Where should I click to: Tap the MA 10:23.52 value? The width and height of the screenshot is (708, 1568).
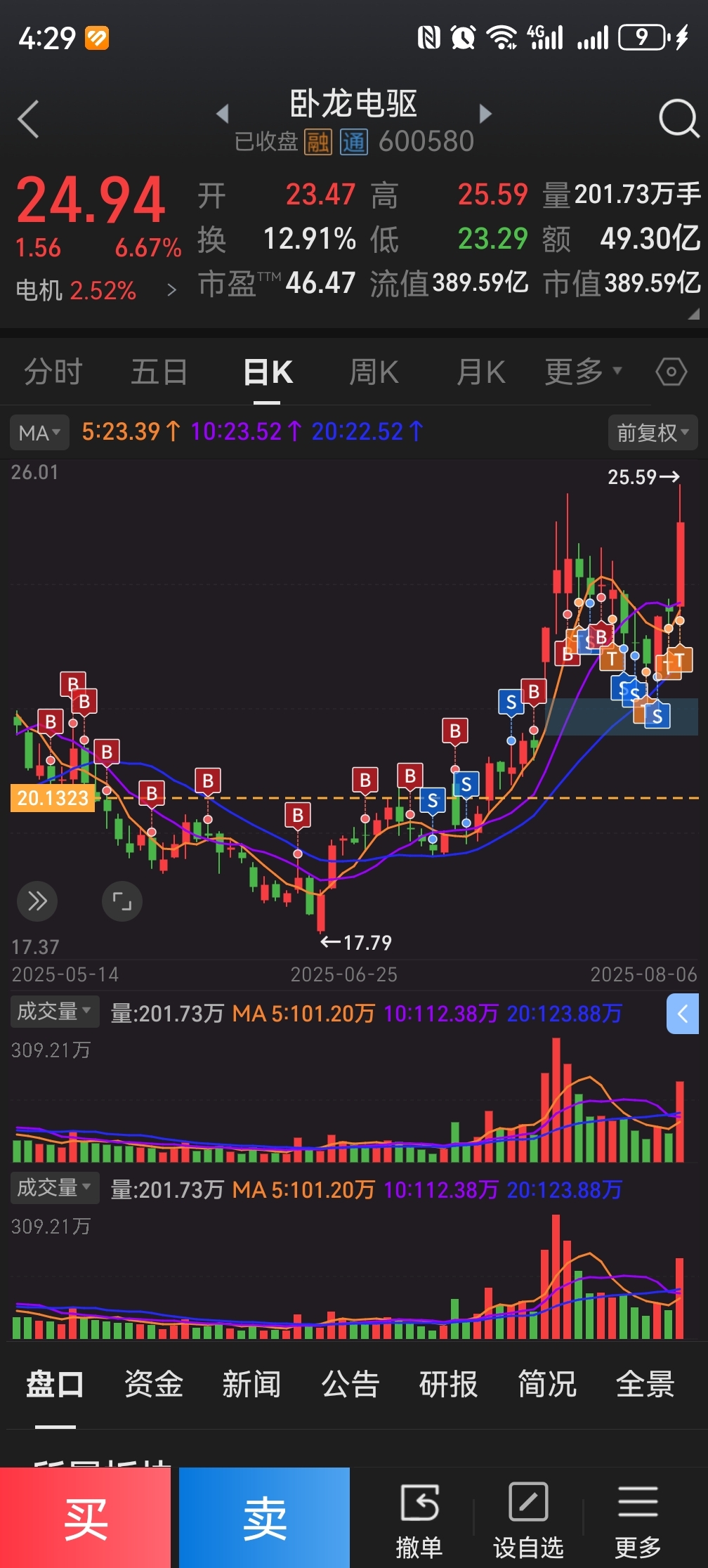pyautogui.click(x=246, y=431)
